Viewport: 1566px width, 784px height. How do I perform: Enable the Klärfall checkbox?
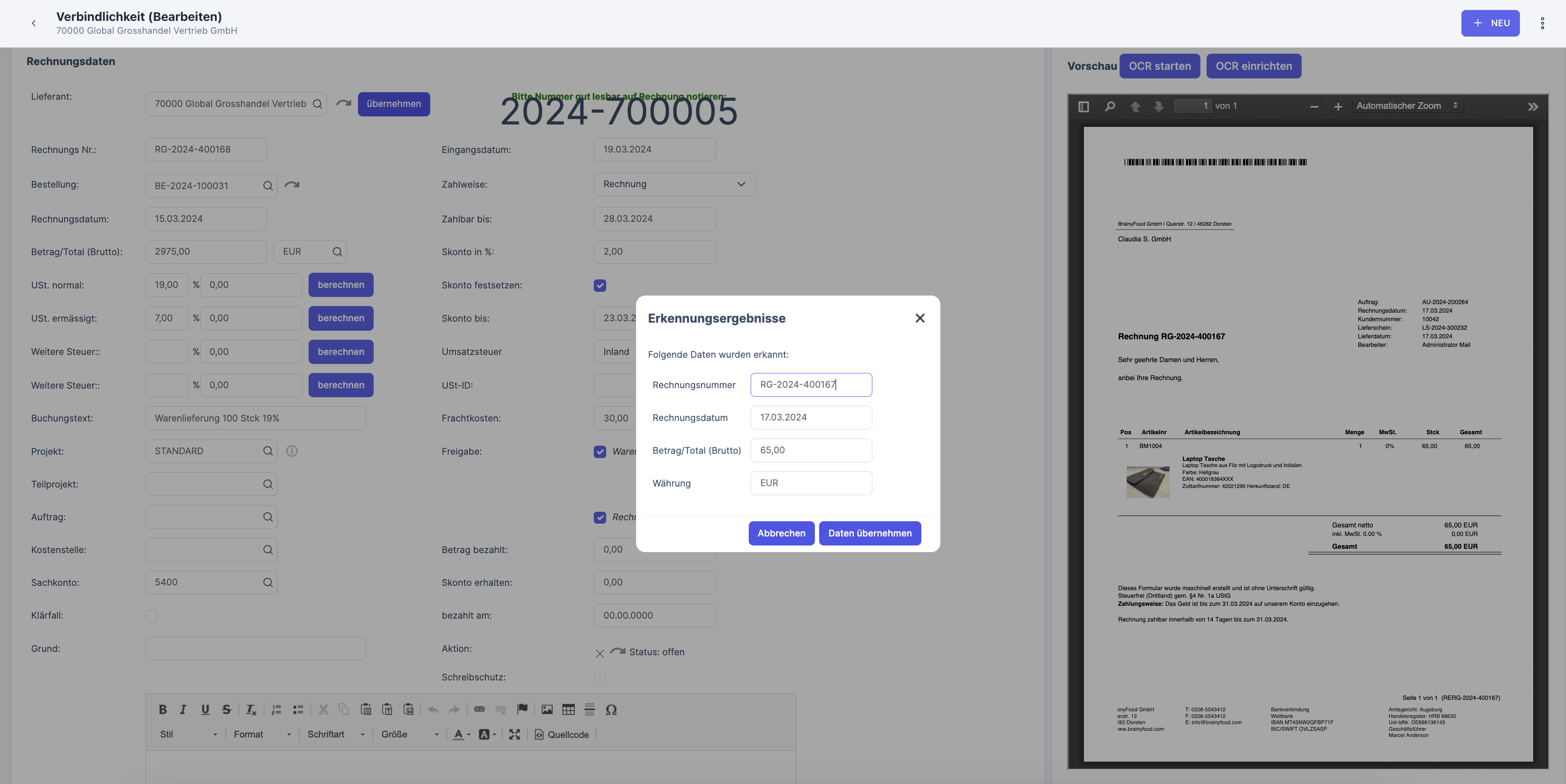click(151, 616)
